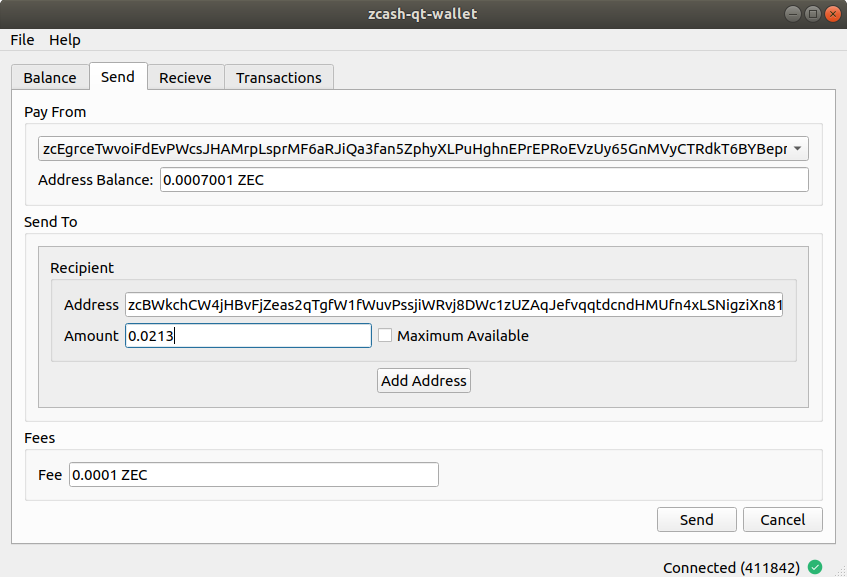Select the Send tab

click(118, 76)
